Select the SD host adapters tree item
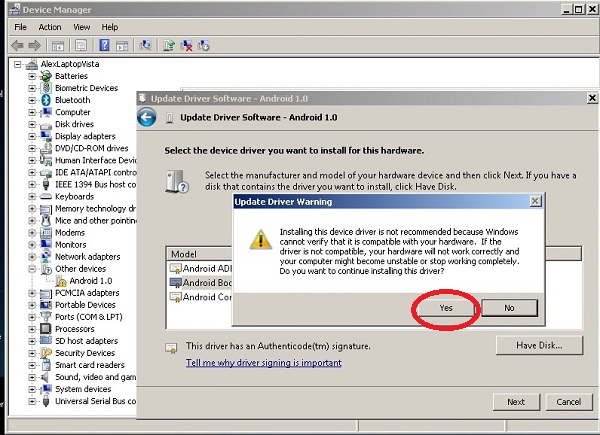The image size is (600, 435). (x=86, y=341)
